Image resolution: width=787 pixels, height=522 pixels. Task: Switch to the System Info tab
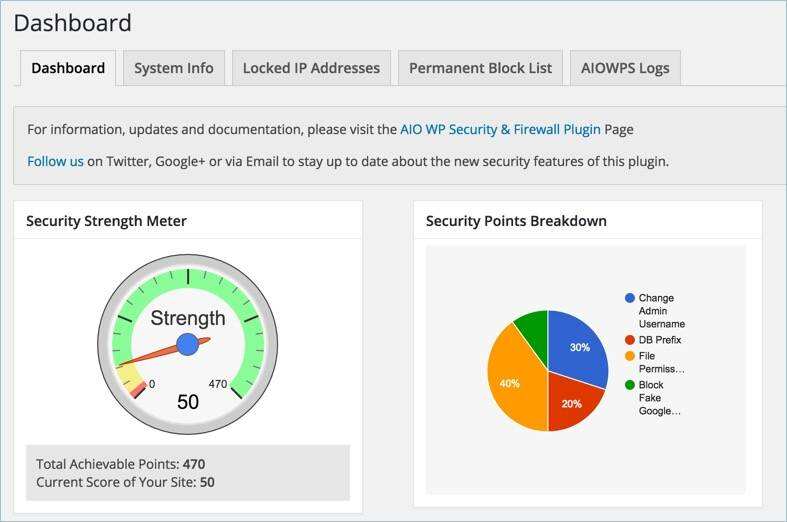[173, 68]
